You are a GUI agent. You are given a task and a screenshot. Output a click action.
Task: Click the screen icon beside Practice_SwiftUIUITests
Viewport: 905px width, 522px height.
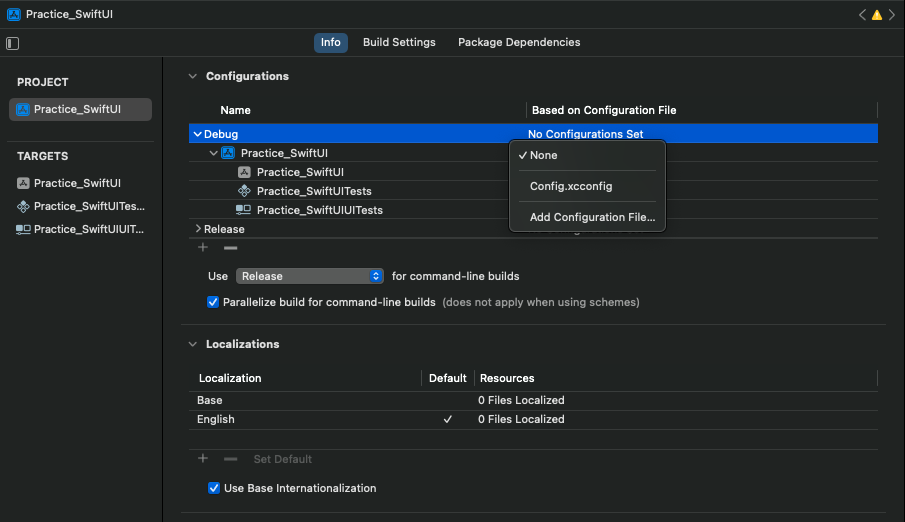[x=244, y=210]
